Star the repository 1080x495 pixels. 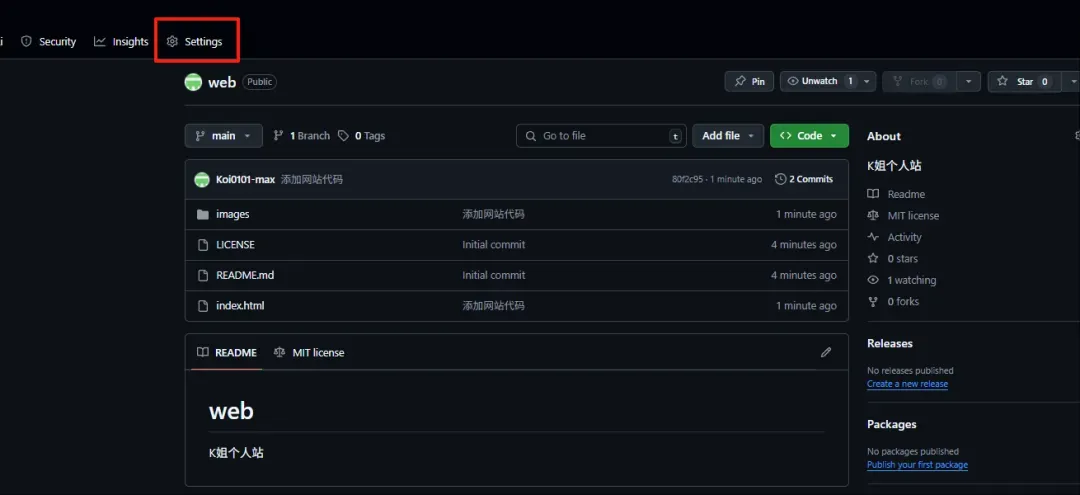[1025, 81]
